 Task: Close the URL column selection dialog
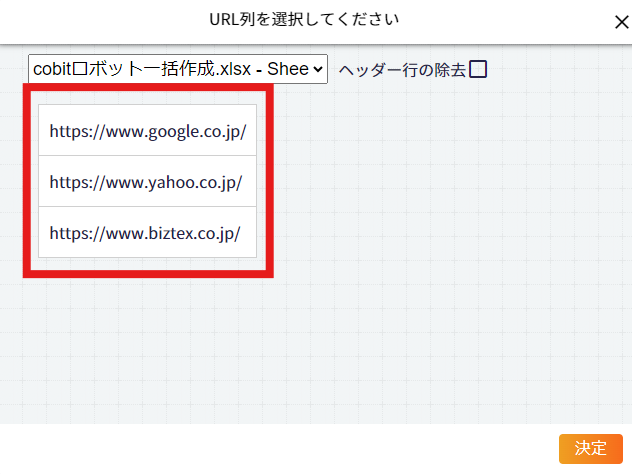pos(622,22)
